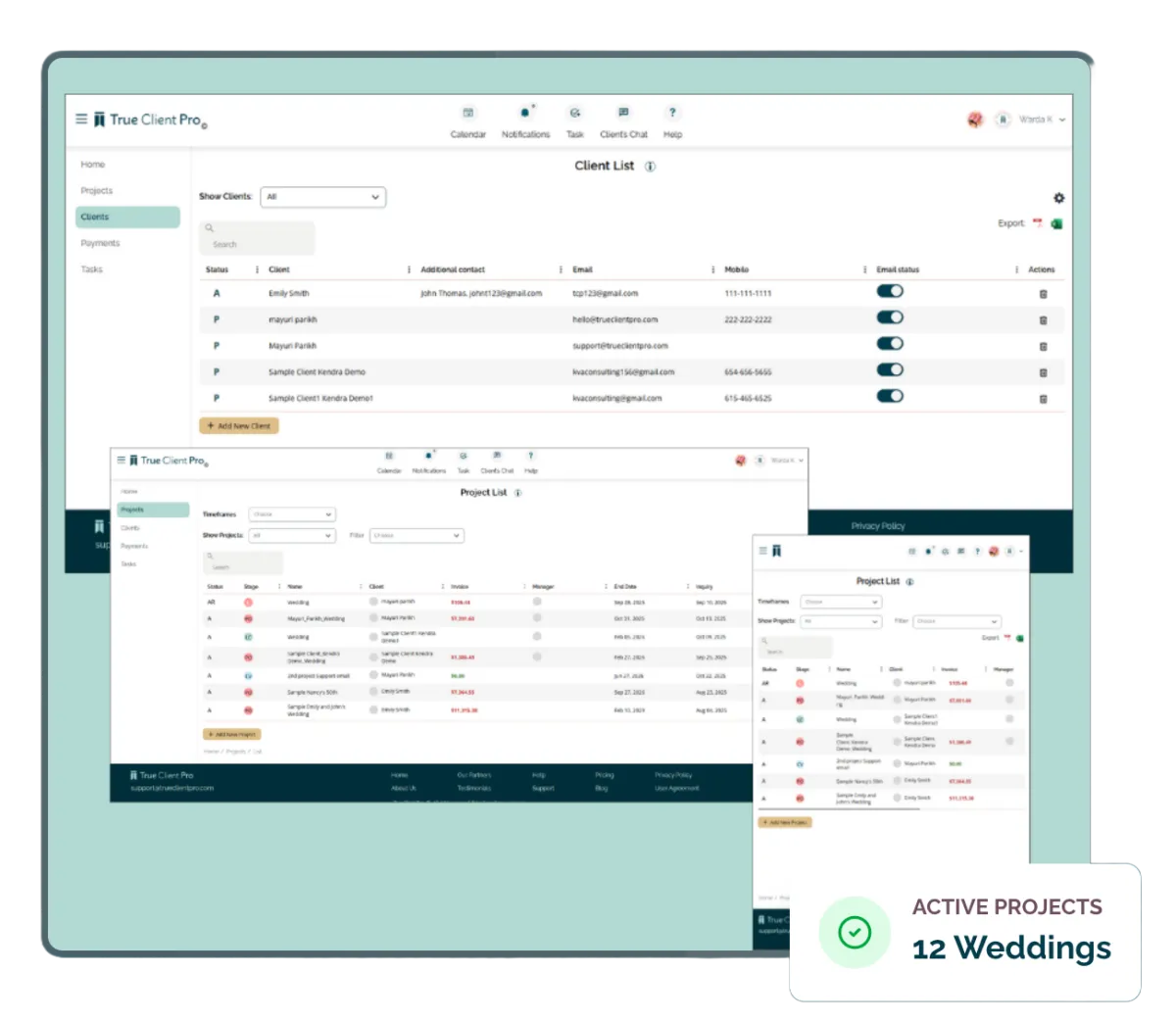Expand the Show Clients dropdown

click(323, 197)
